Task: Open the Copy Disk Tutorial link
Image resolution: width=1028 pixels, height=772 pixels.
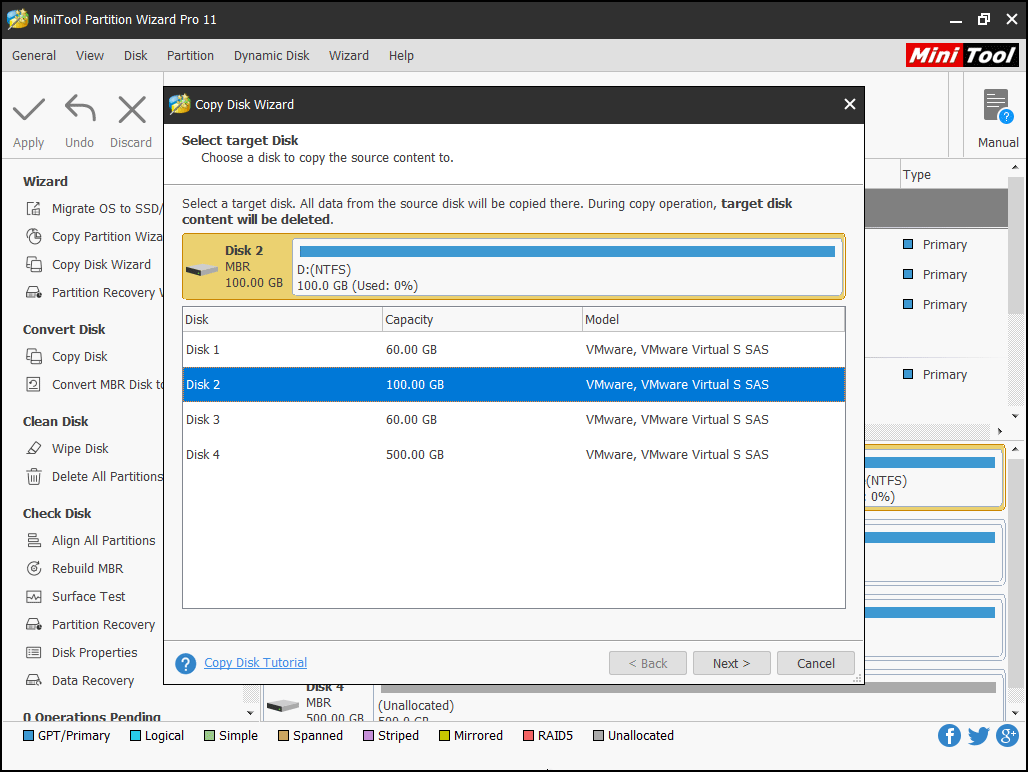Action: pyautogui.click(x=255, y=663)
